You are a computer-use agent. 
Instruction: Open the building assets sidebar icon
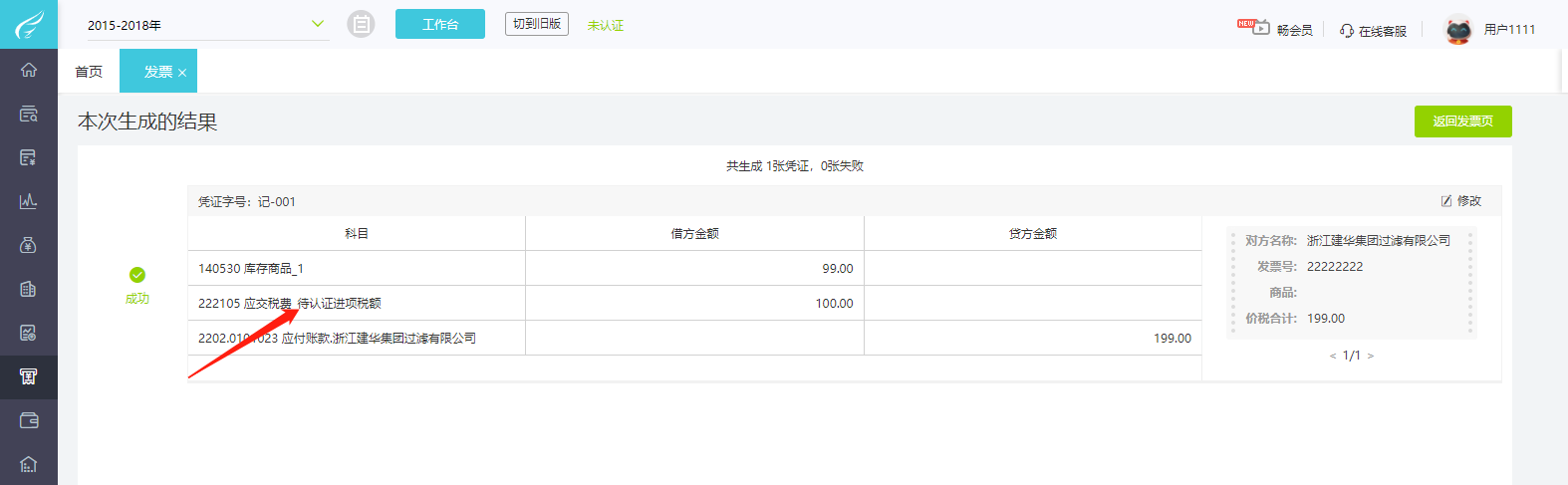[29, 289]
